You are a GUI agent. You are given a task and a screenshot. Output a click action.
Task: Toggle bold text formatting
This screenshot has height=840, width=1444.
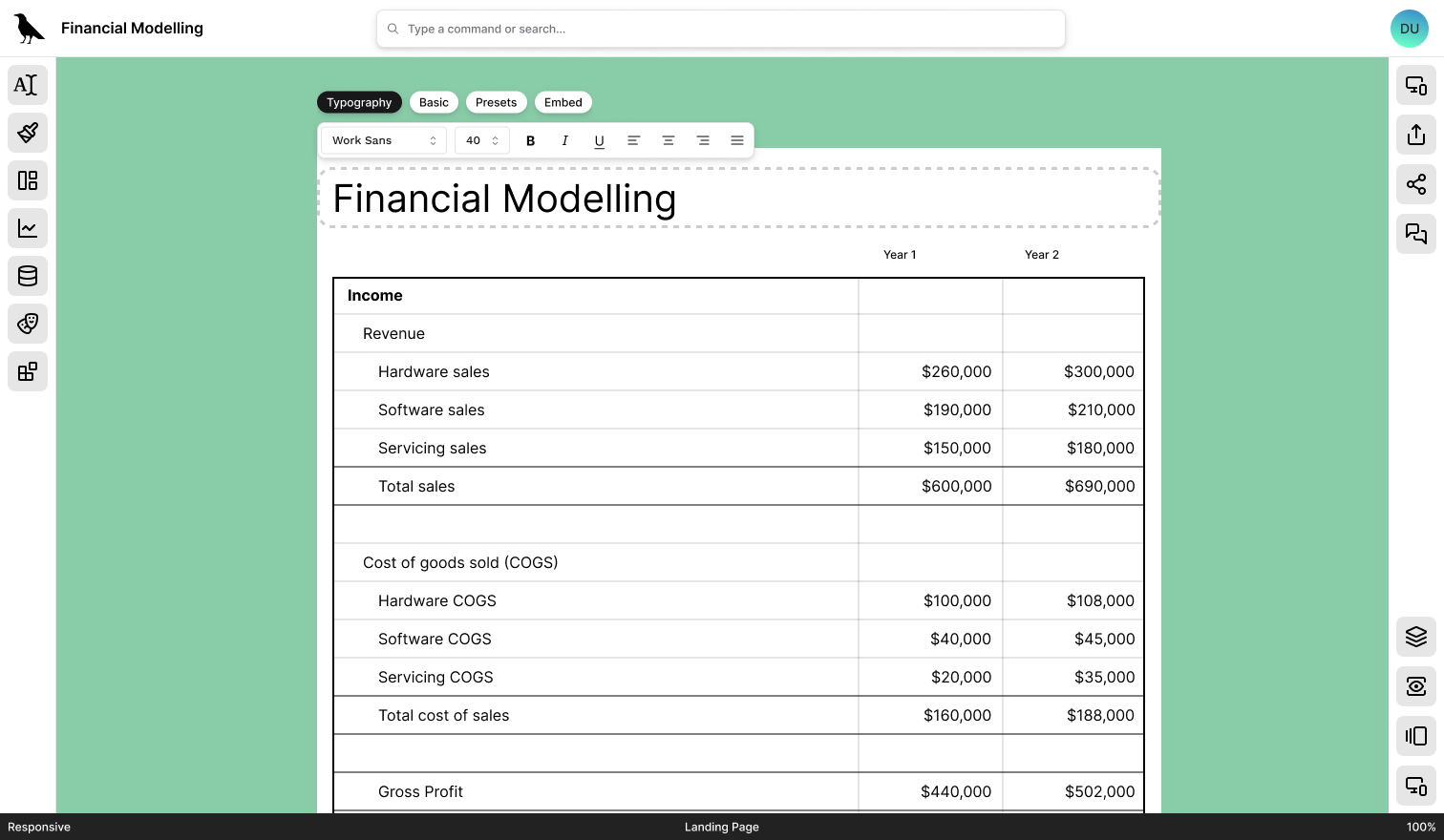point(531,140)
